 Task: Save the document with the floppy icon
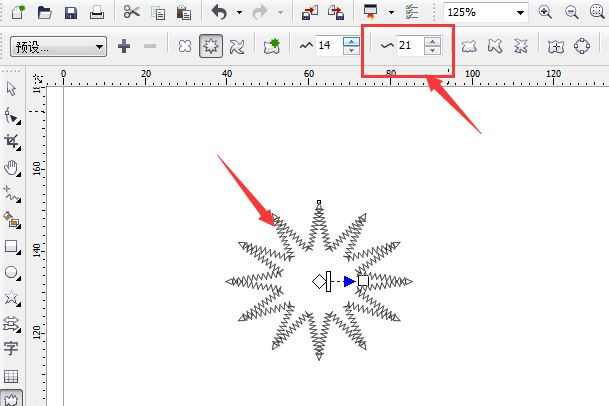pos(71,13)
